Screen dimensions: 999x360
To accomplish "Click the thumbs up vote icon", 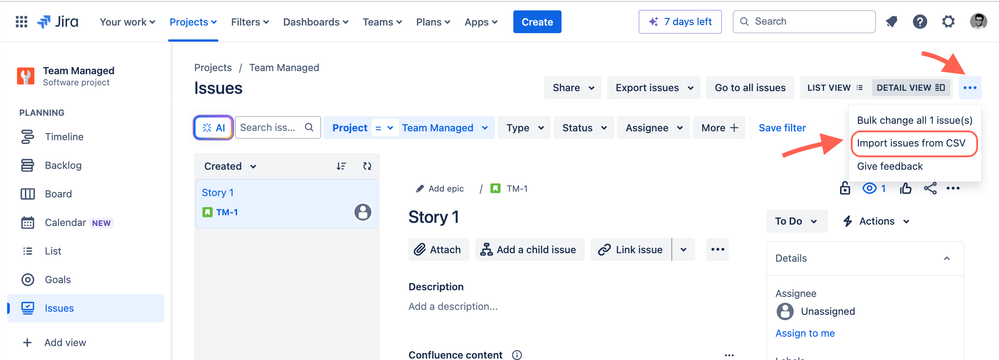I will coord(905,188).
